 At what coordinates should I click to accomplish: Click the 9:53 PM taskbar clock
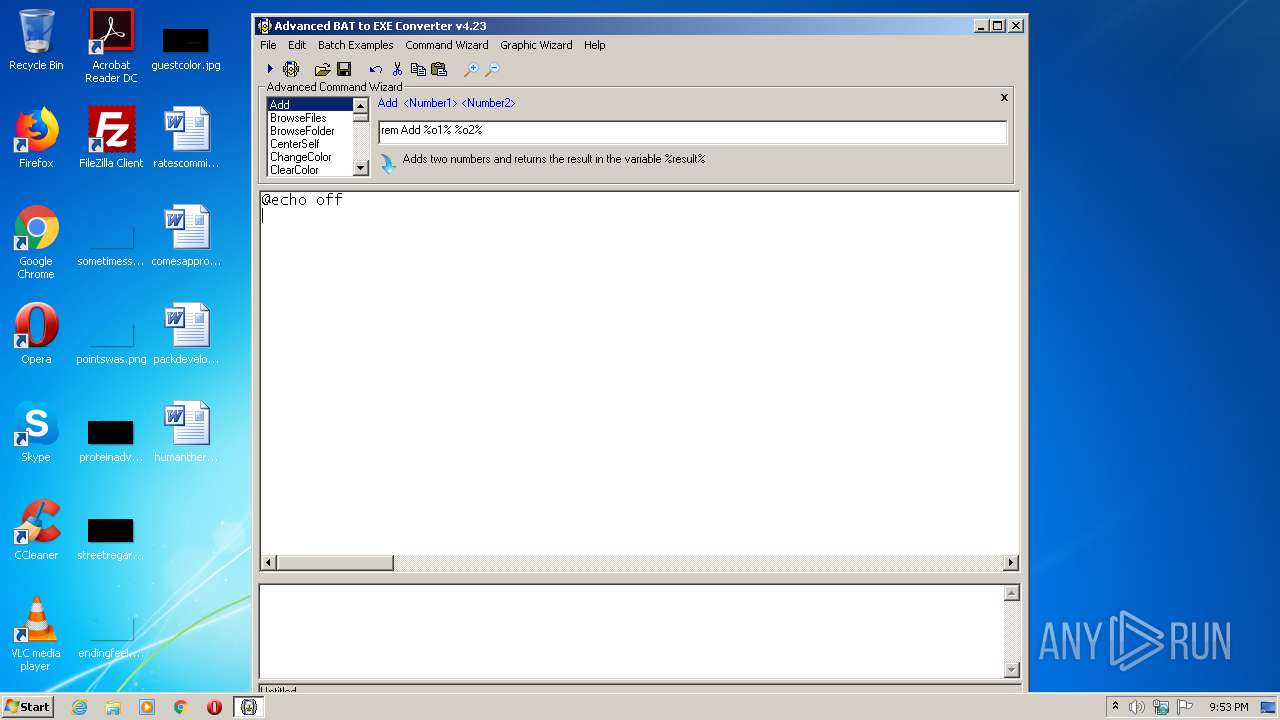click(1228, 707)
